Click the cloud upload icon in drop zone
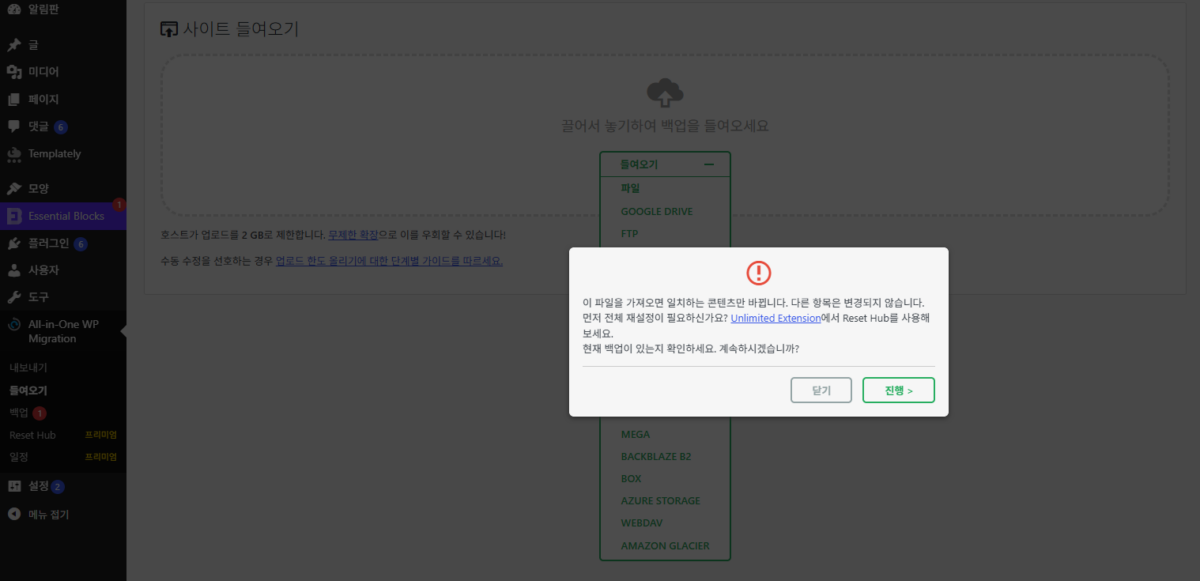The width and height of the screenshot is (1200, 581). (x=665, y=93)
